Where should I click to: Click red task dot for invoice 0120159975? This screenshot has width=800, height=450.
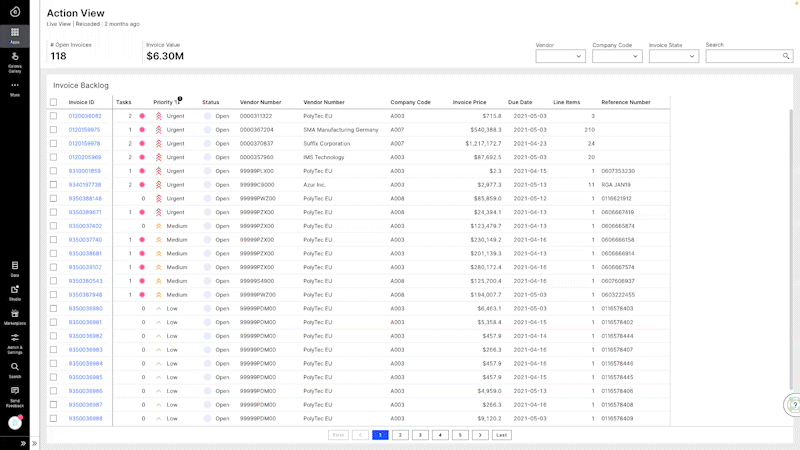coord(142,130)
